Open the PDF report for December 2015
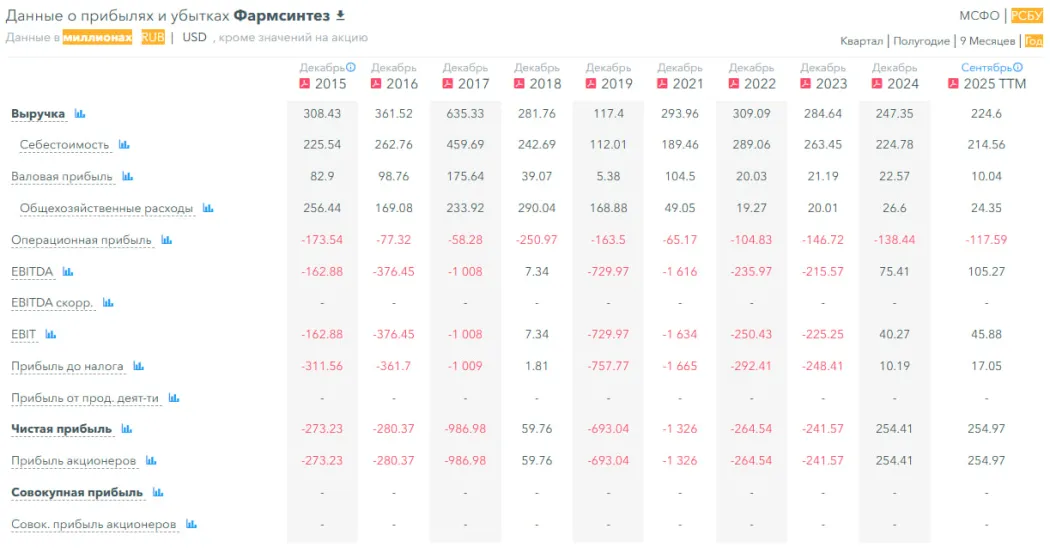 [x=306, y=83]
